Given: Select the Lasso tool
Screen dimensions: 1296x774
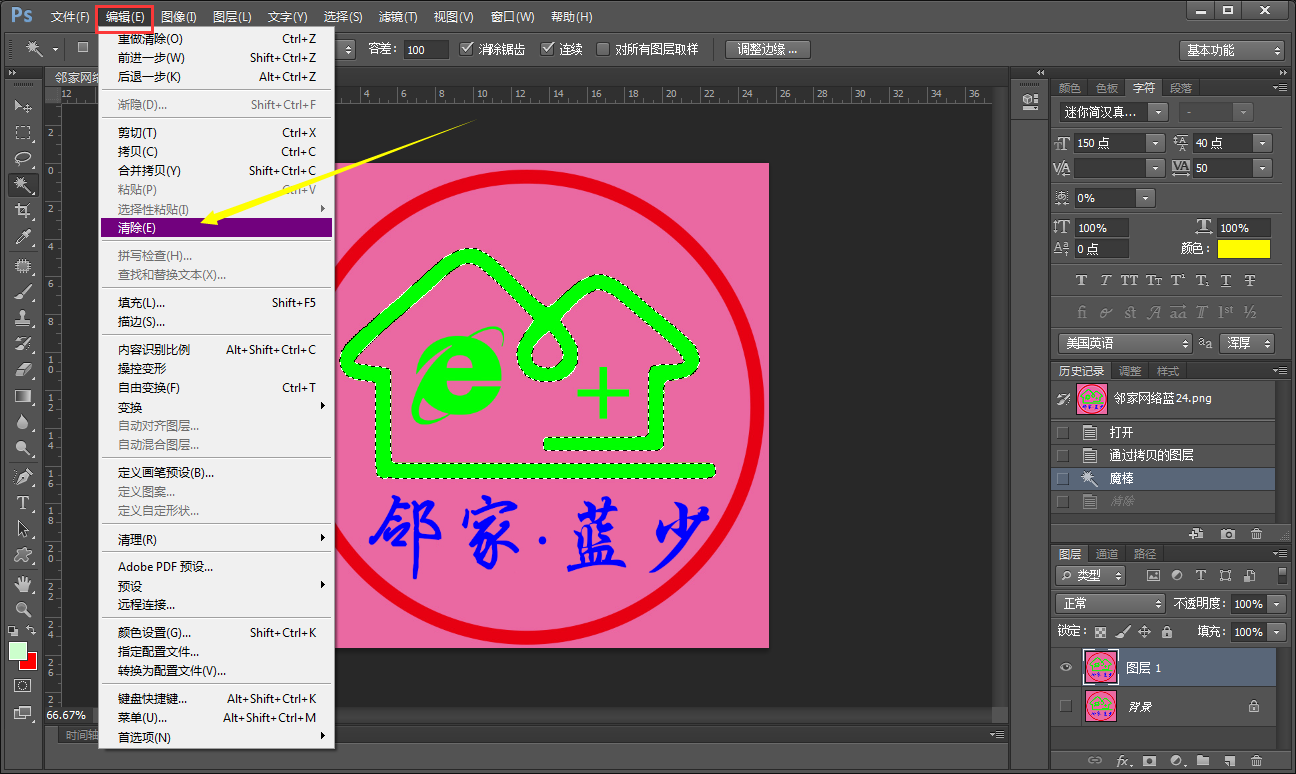Looking at the screenshot, I should tap(23, 158).
